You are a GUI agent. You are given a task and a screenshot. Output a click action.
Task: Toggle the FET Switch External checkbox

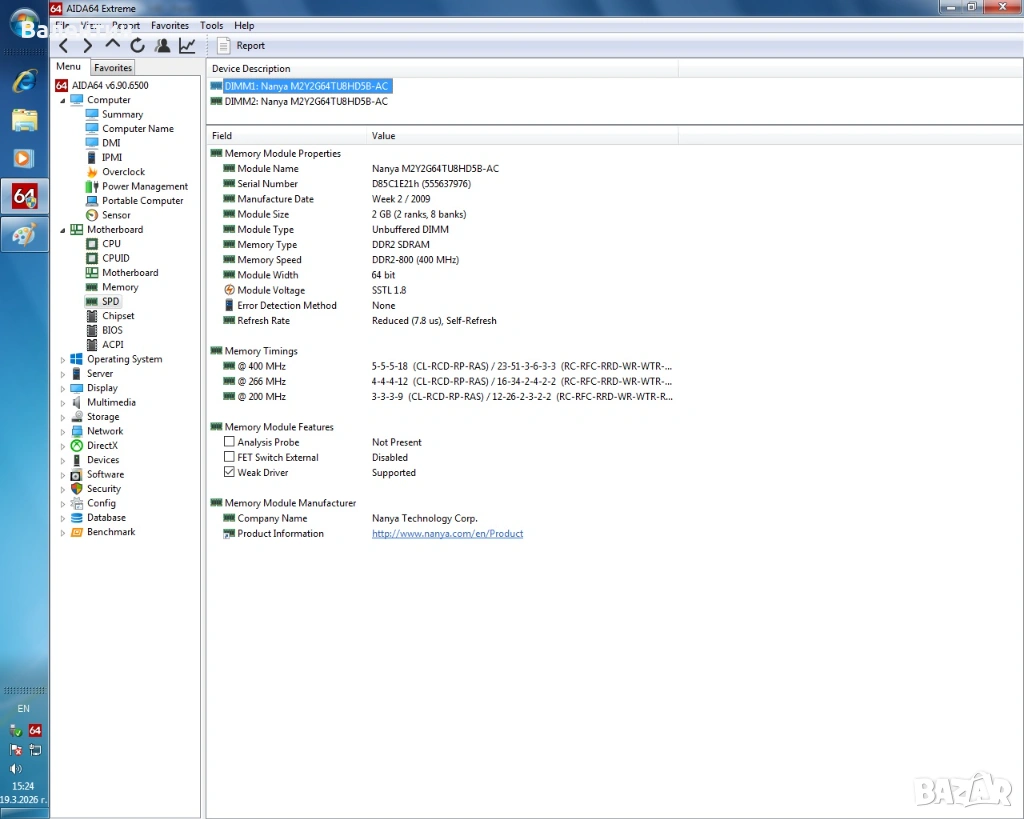pyautogui.click(x=229, y=457)
